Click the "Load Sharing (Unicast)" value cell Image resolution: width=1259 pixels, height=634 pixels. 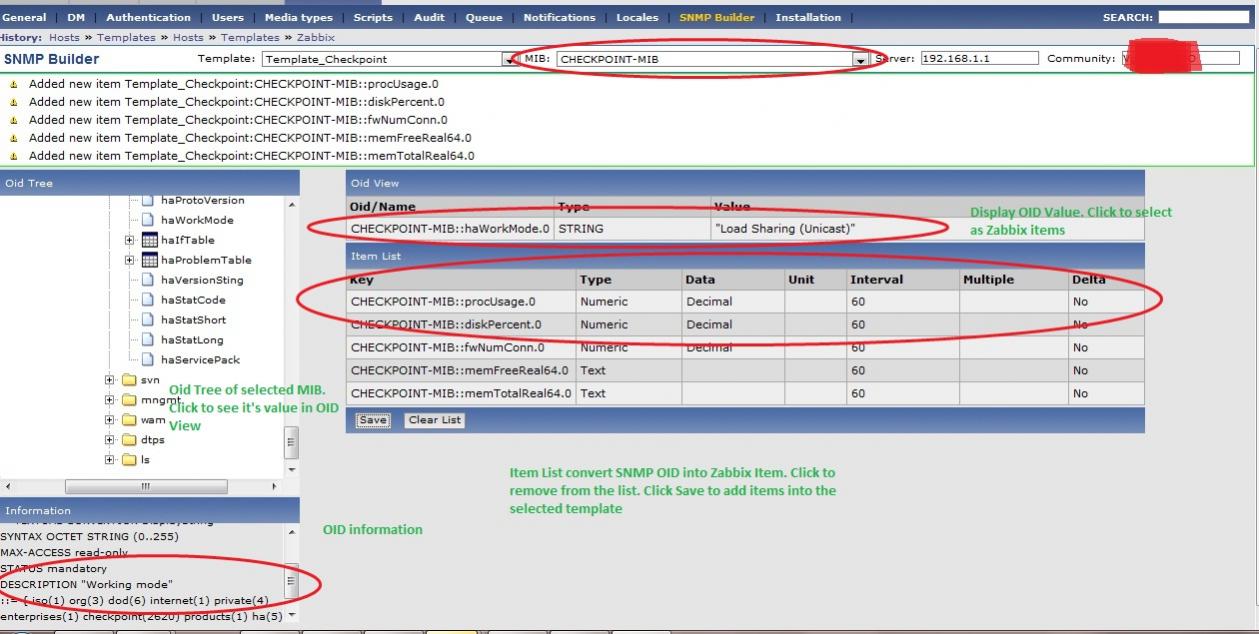tap(785, 229)
